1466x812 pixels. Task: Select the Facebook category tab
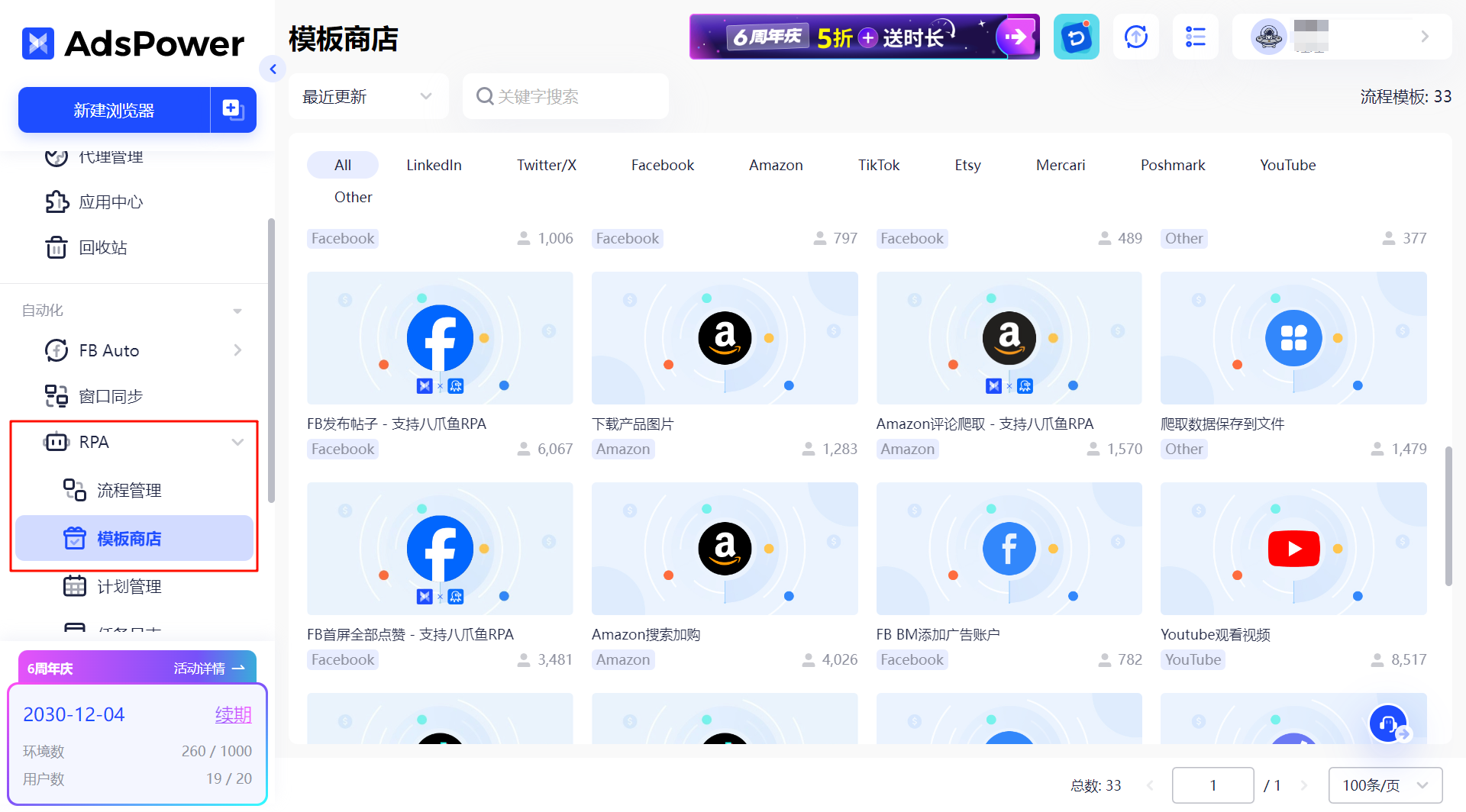[663, 165]
